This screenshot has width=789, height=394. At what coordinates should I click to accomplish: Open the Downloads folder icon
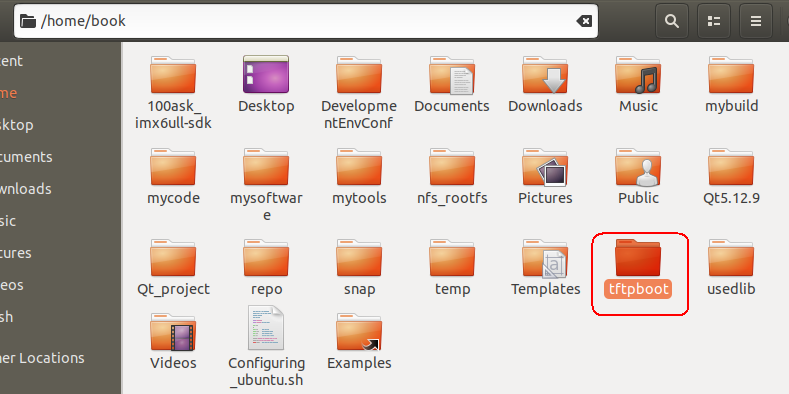click(x=545, y=74)
